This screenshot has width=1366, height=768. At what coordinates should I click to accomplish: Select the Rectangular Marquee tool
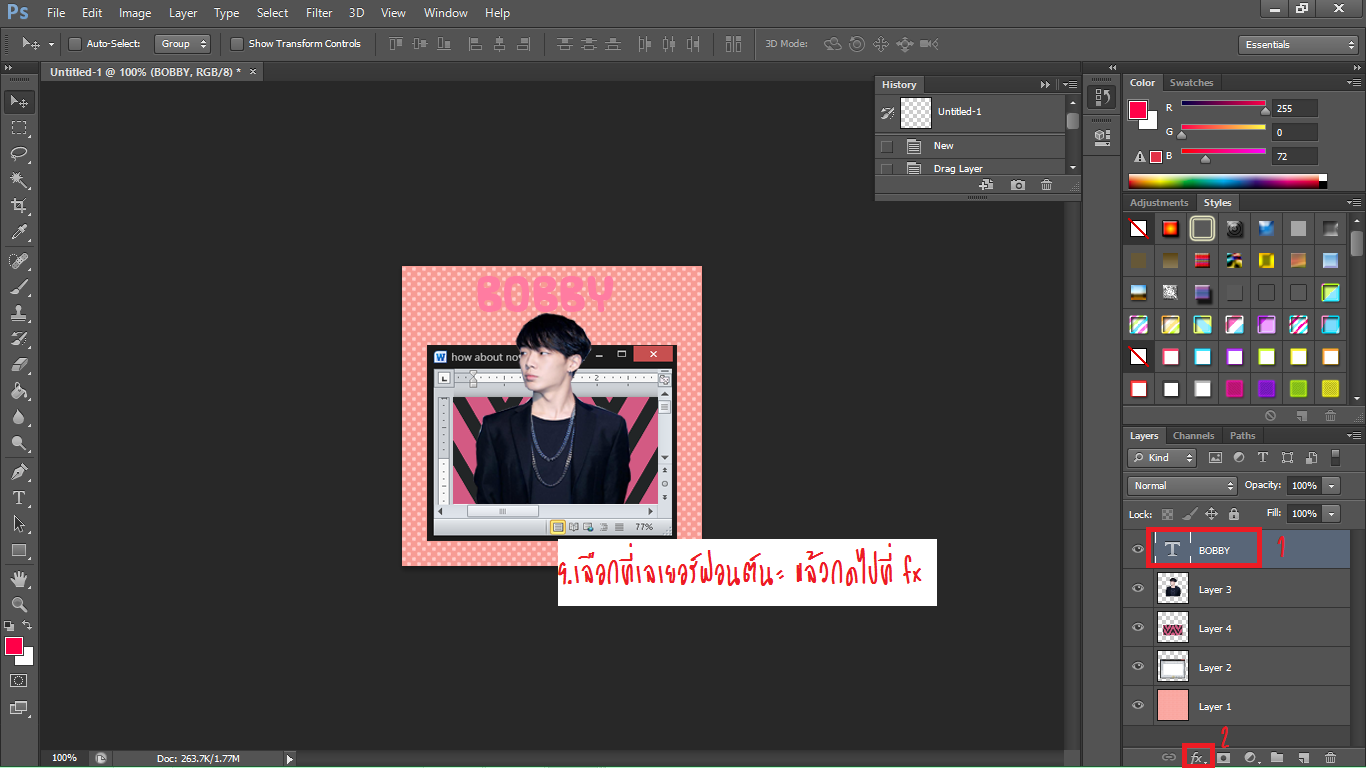(x=19, y=128)
